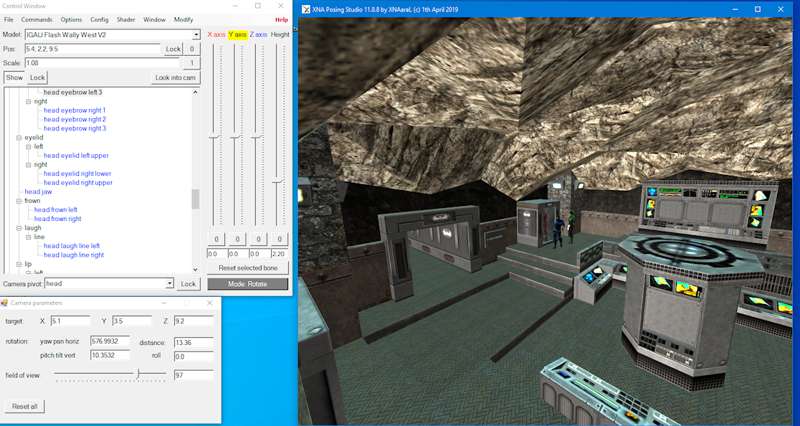Image resolution: width=800 pixels, height=426 pixels.
Task: Select the head jaw bone
Action: 39,191
